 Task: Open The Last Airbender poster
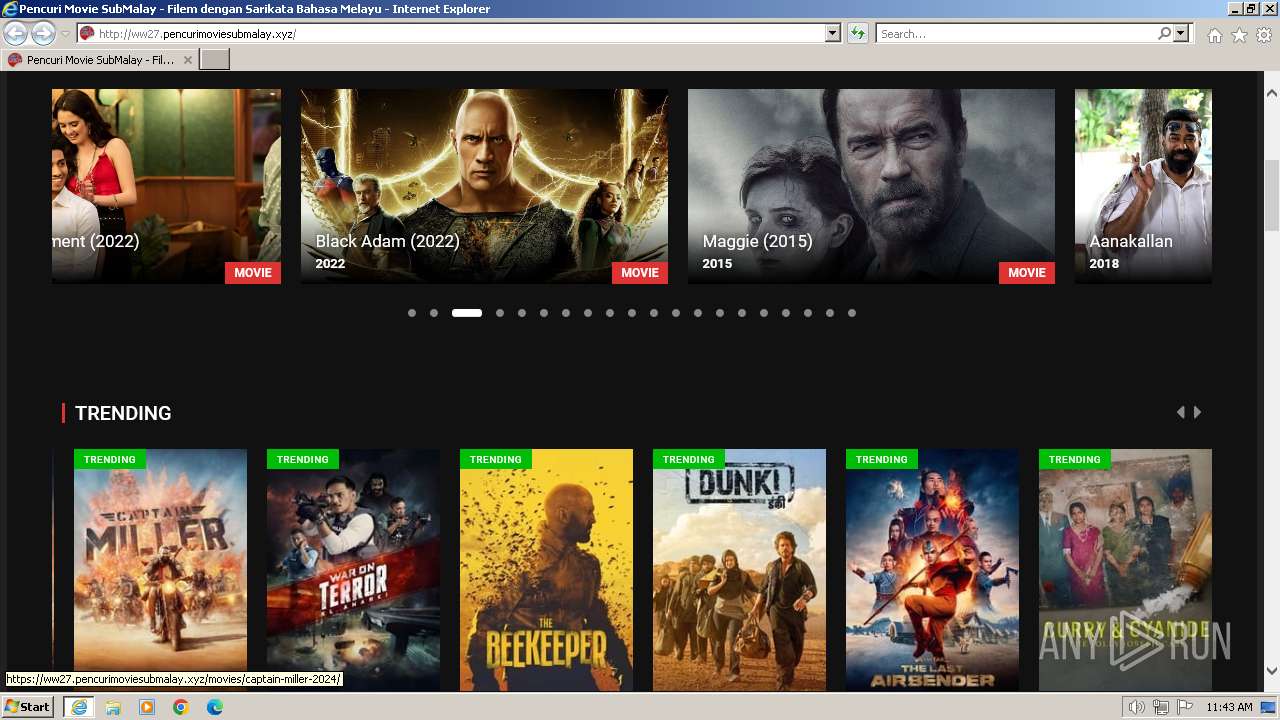pyautogui.click(x=932, y=570)
